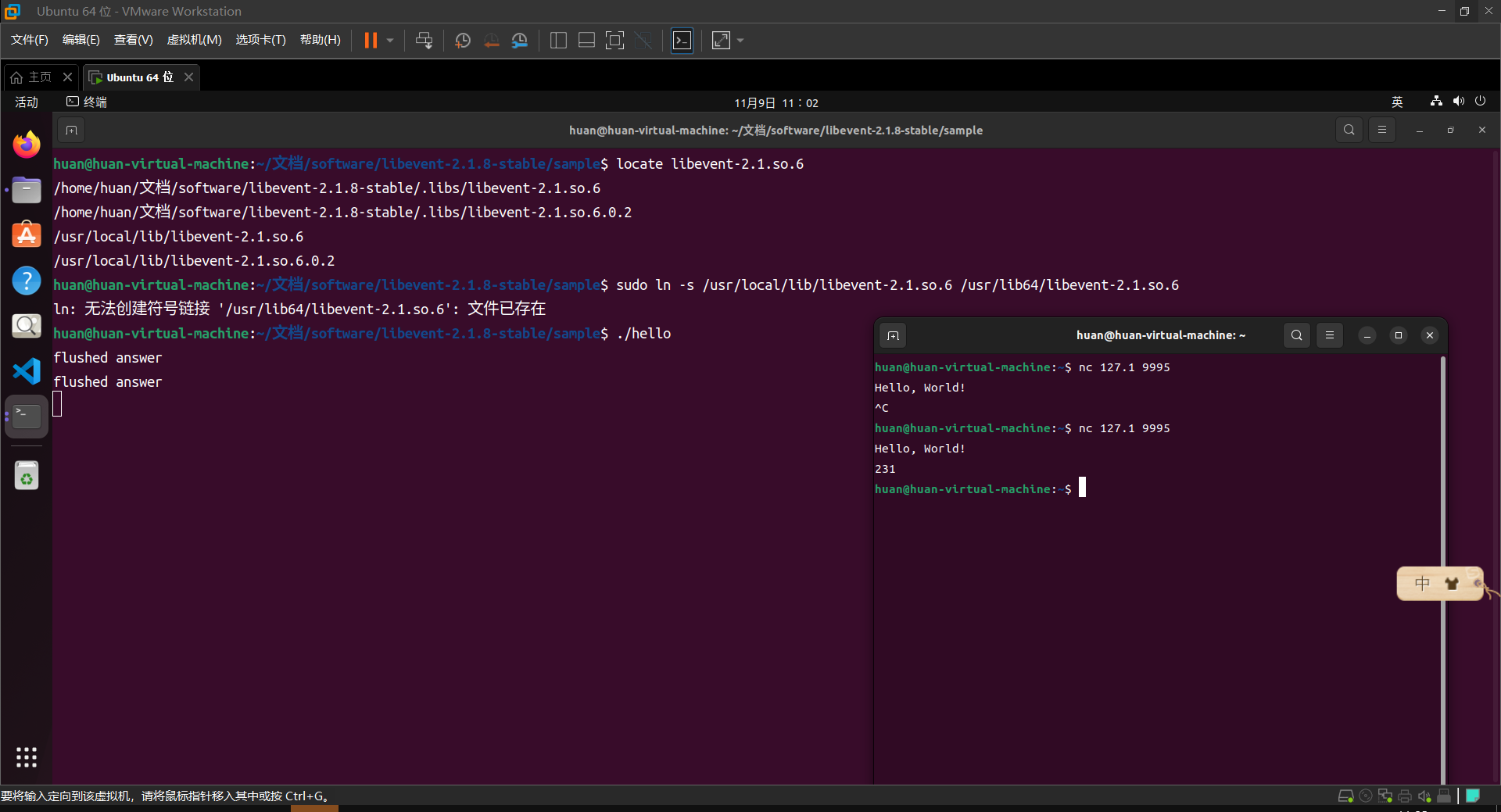Open the virtual printer device icon

(x=1405, y=796)
